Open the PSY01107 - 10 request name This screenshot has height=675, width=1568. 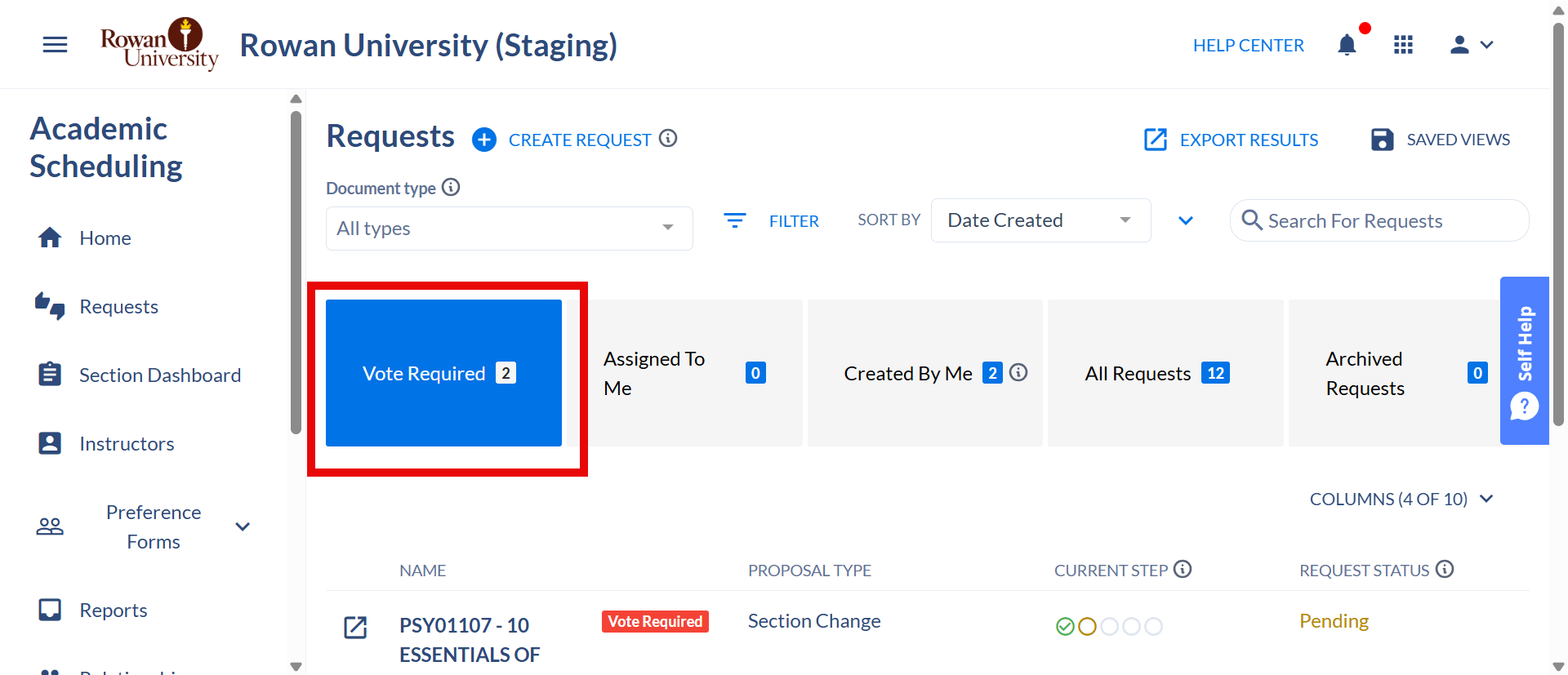click(x=470, y=640)
